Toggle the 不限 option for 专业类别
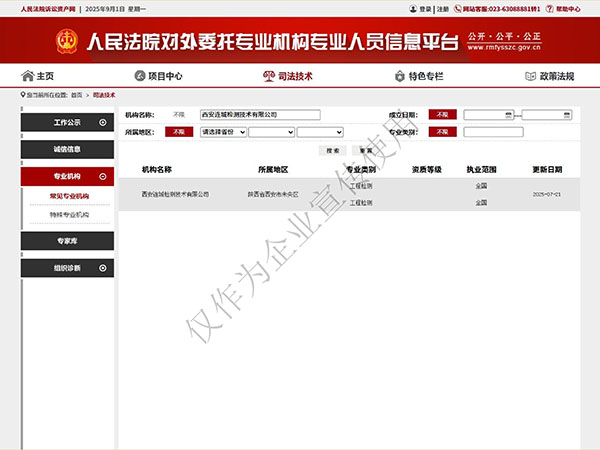 tap(441, 132)
